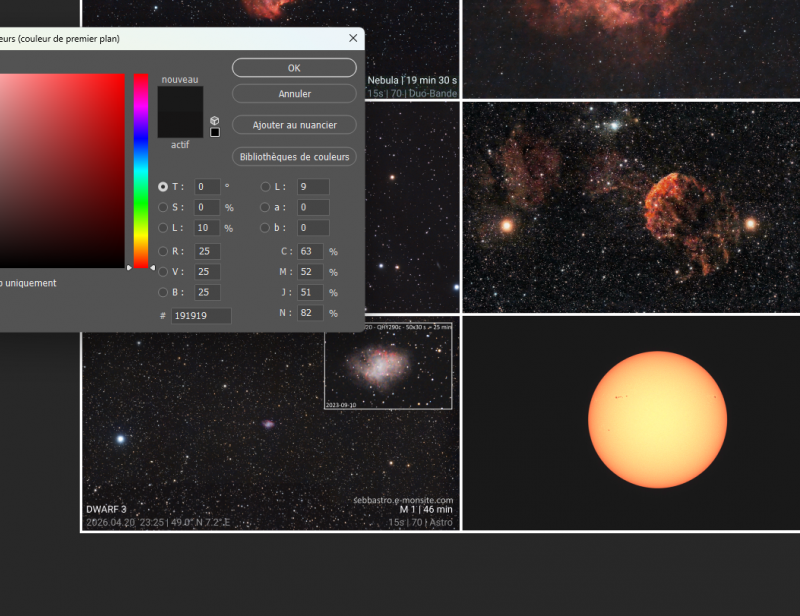Click the V value field
This screenshot has height=616, width=800.
[x=207, y=272]
